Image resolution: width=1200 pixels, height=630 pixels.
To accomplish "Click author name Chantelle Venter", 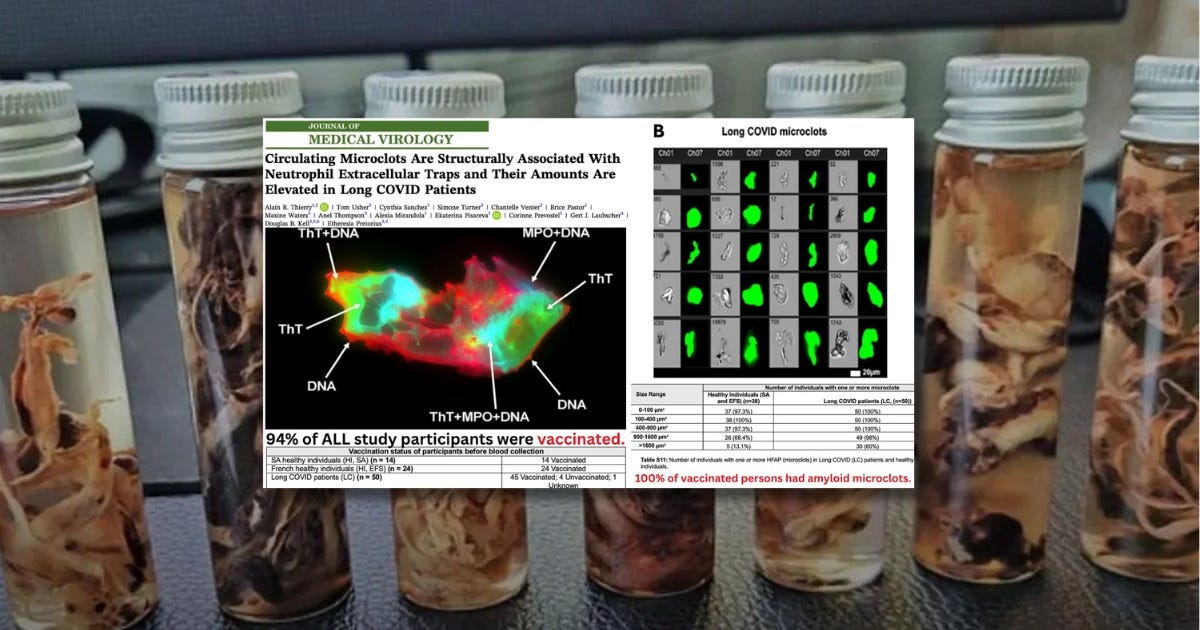I will pyautogui.click(x=517, y=207).
